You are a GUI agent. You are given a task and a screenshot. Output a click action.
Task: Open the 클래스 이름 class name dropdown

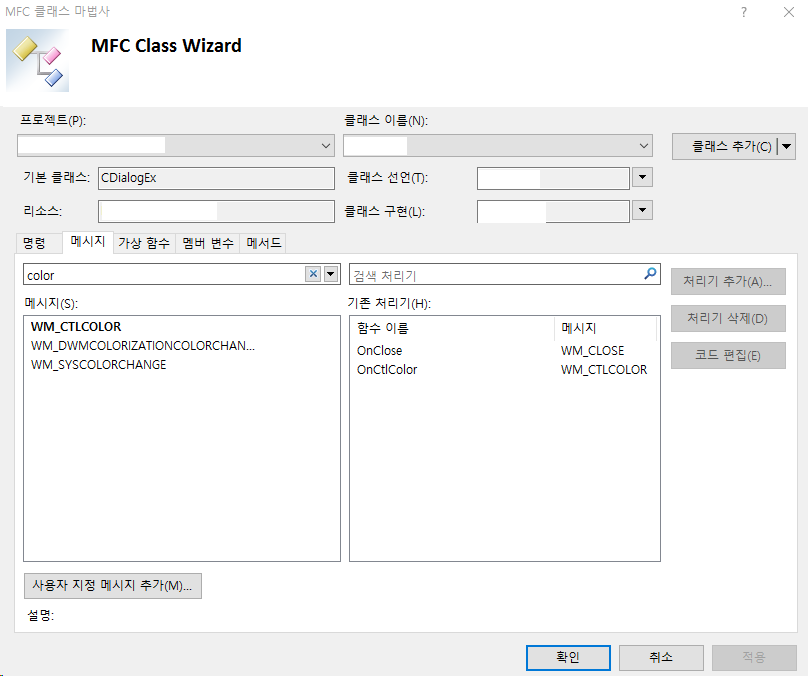click(644, 146)
